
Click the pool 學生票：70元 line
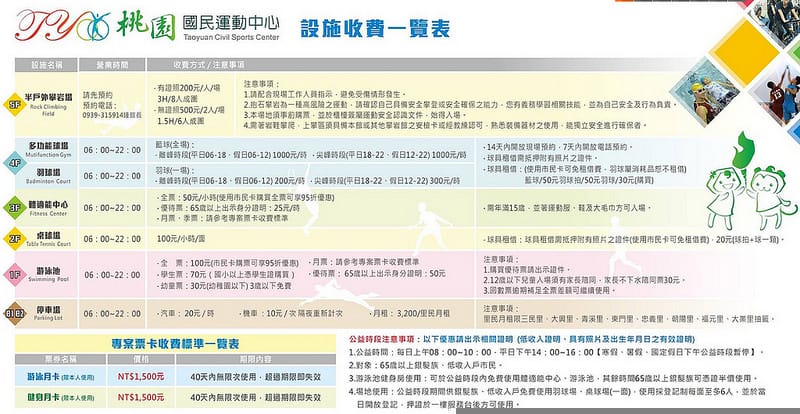224,275
